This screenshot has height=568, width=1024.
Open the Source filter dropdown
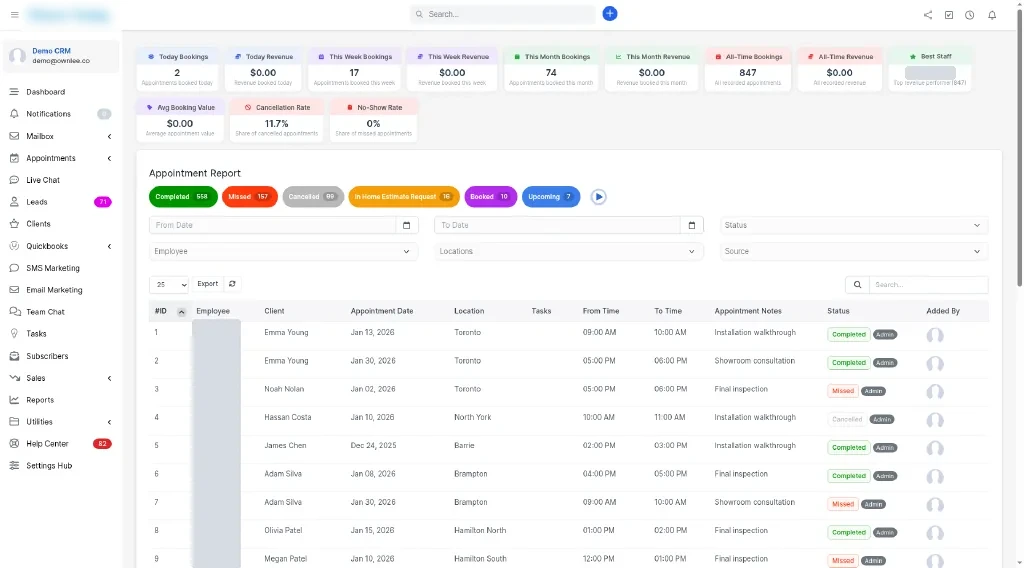pos(854,251)
